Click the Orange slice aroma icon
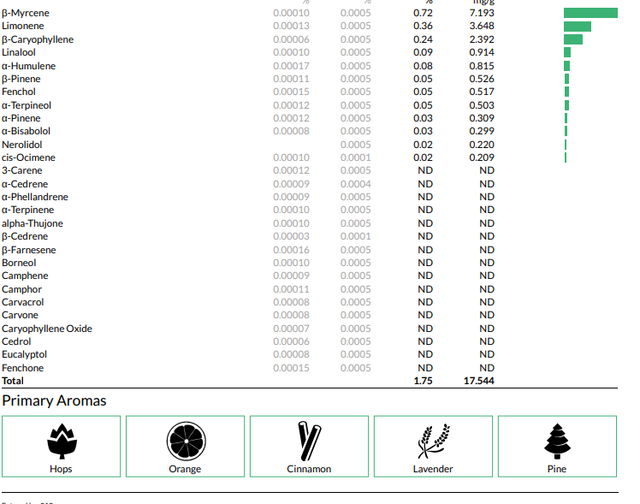Image resolution: width=640 pixels, height=504 pixels. click(x=186, y=441)
